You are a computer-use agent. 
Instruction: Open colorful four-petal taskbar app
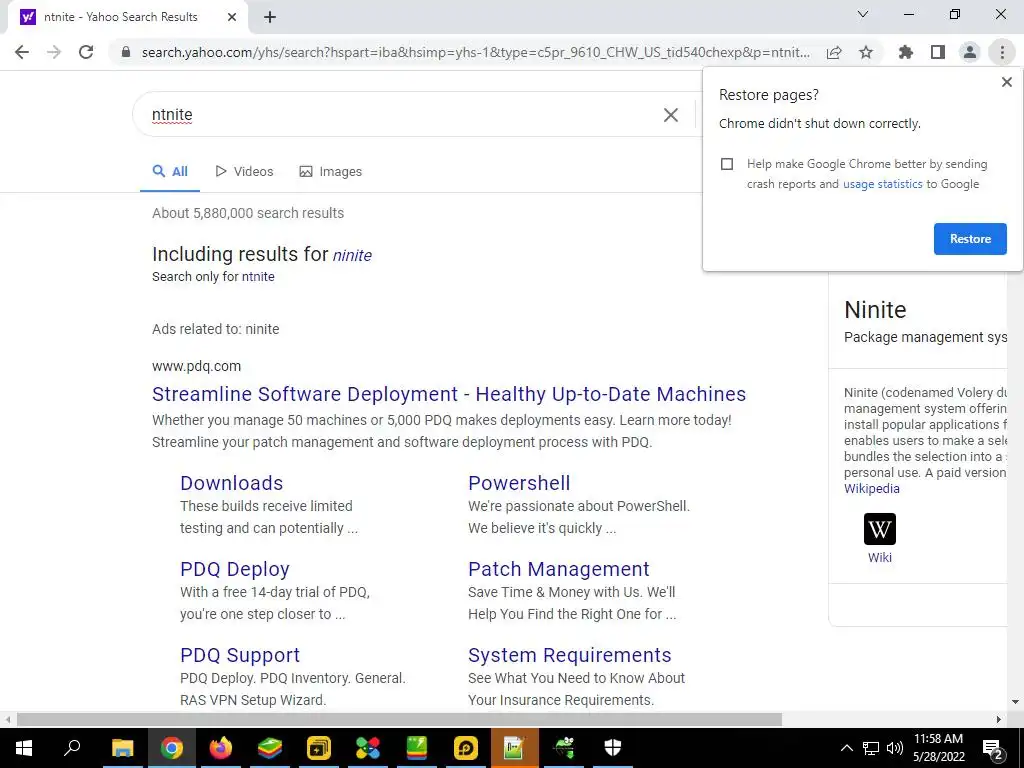click(368, 748)
